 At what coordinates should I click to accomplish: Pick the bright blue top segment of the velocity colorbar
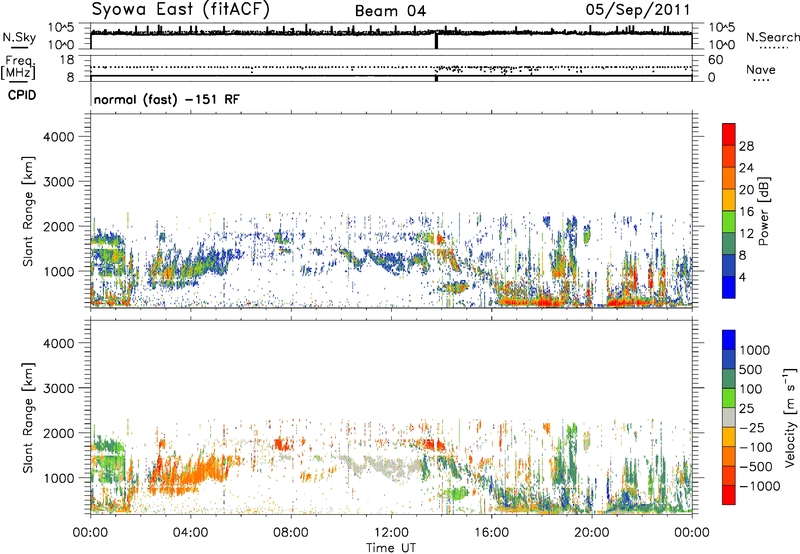[729, 340]
